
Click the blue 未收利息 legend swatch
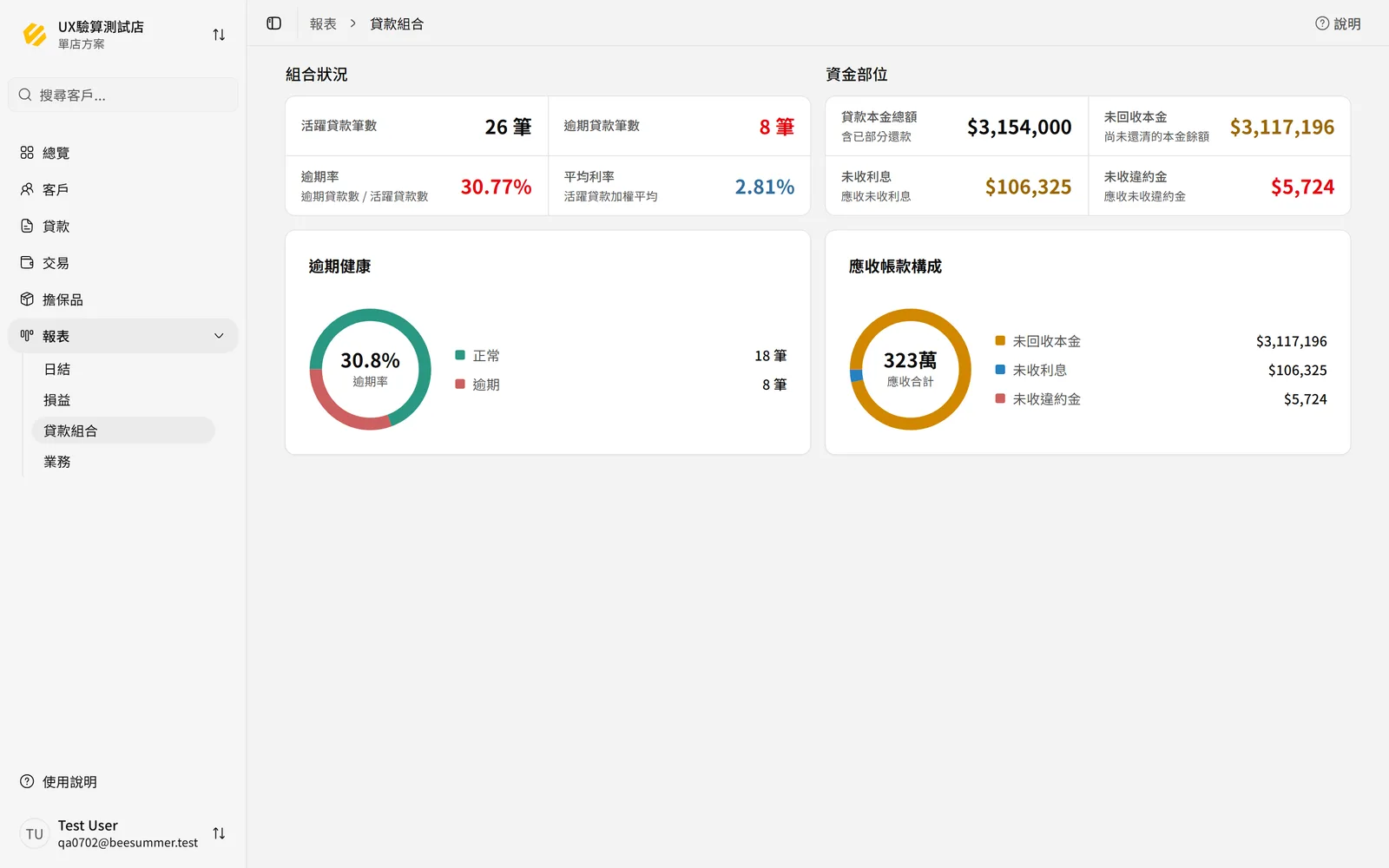click(x=1000, y=370)
